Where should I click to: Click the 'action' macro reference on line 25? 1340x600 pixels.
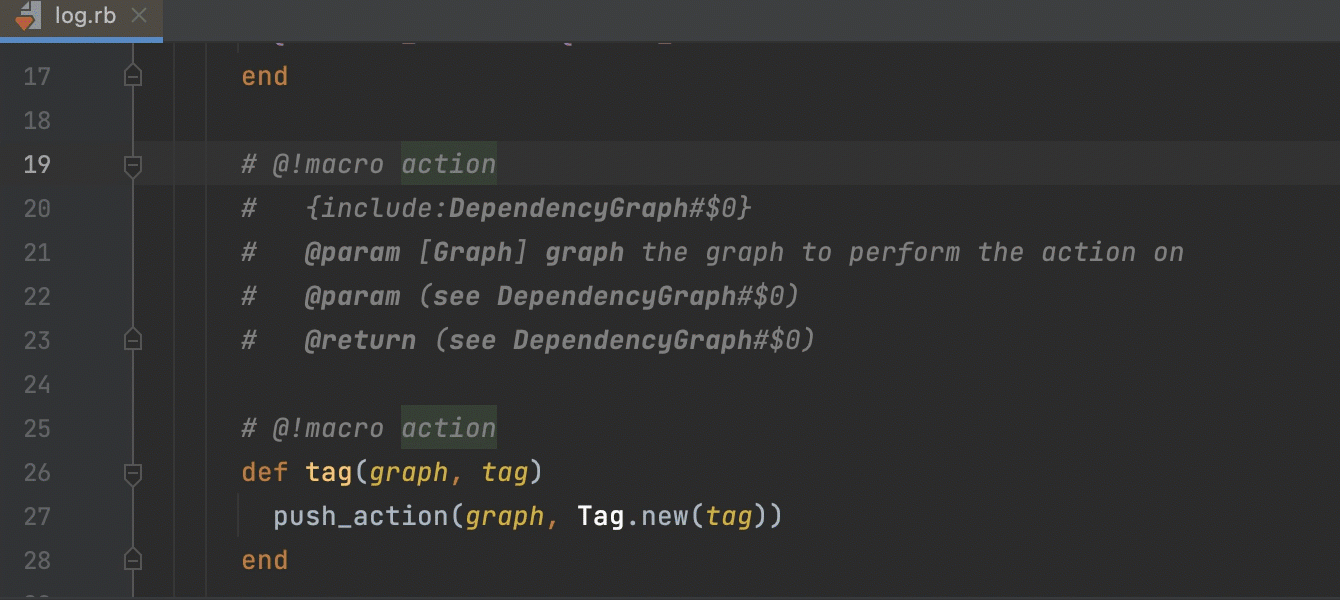pyautogui.click(x=448, y=429)
